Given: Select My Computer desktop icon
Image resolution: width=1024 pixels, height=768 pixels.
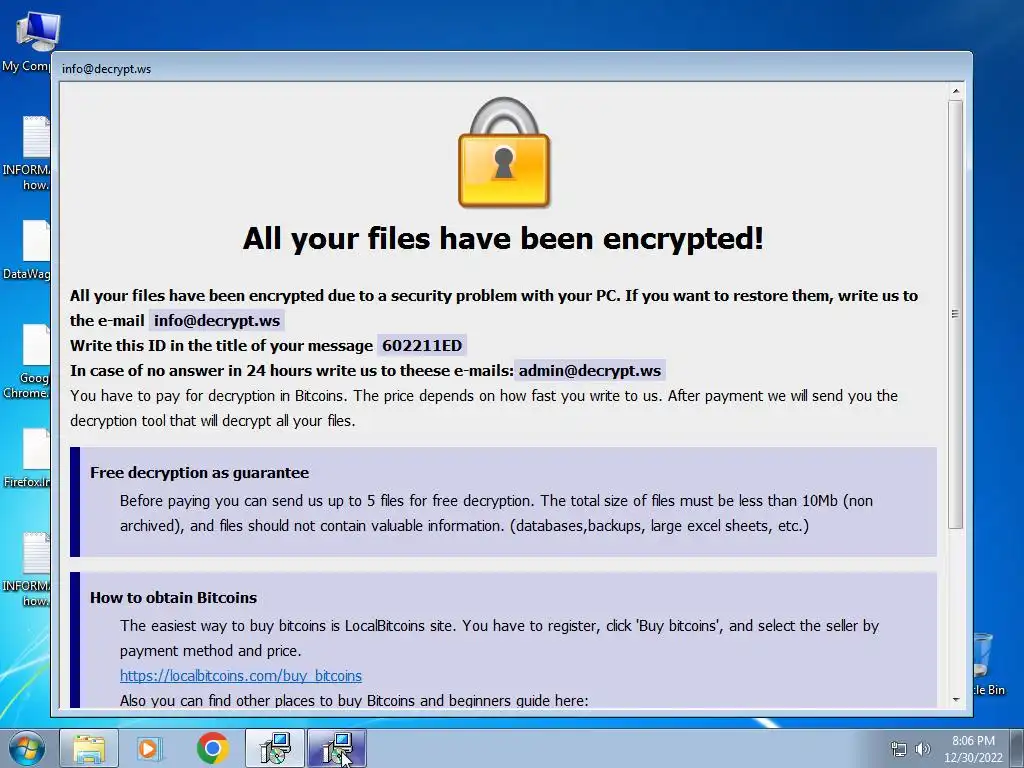Looking at the screenshot, I should [x=27, y=42].
